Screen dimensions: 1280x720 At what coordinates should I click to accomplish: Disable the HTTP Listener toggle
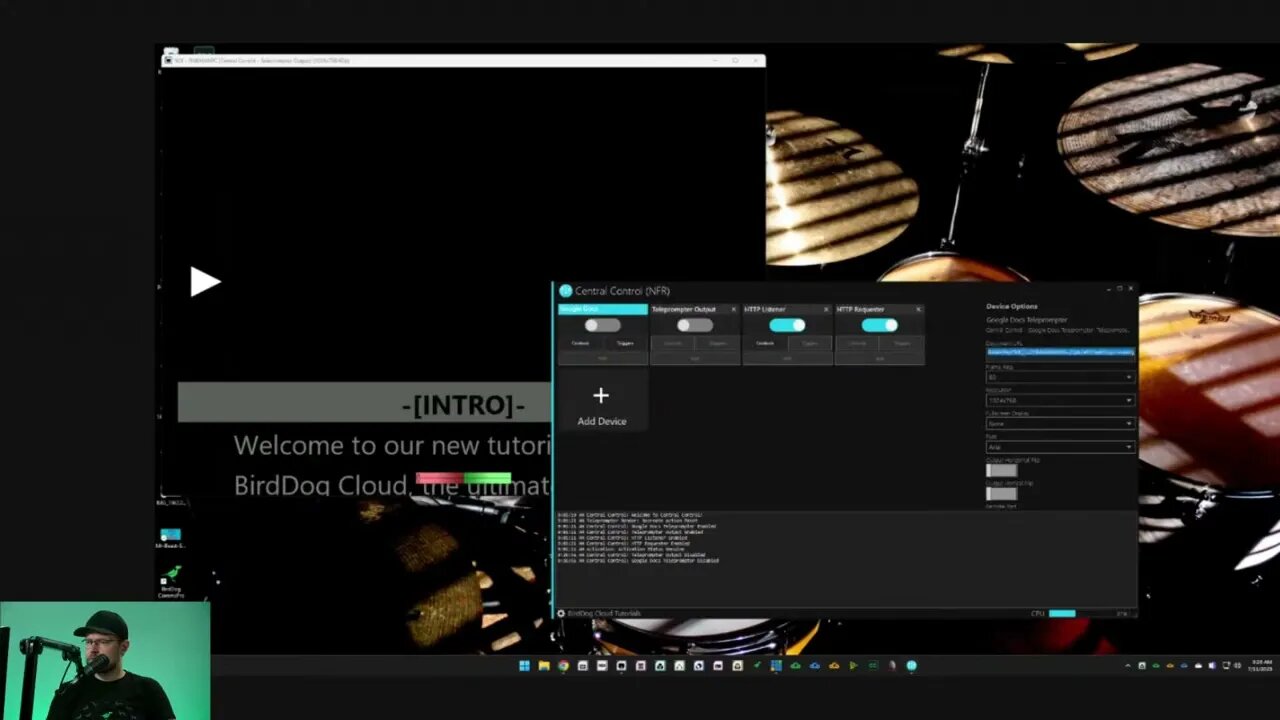pyautogui.click(x=787, y=325)
